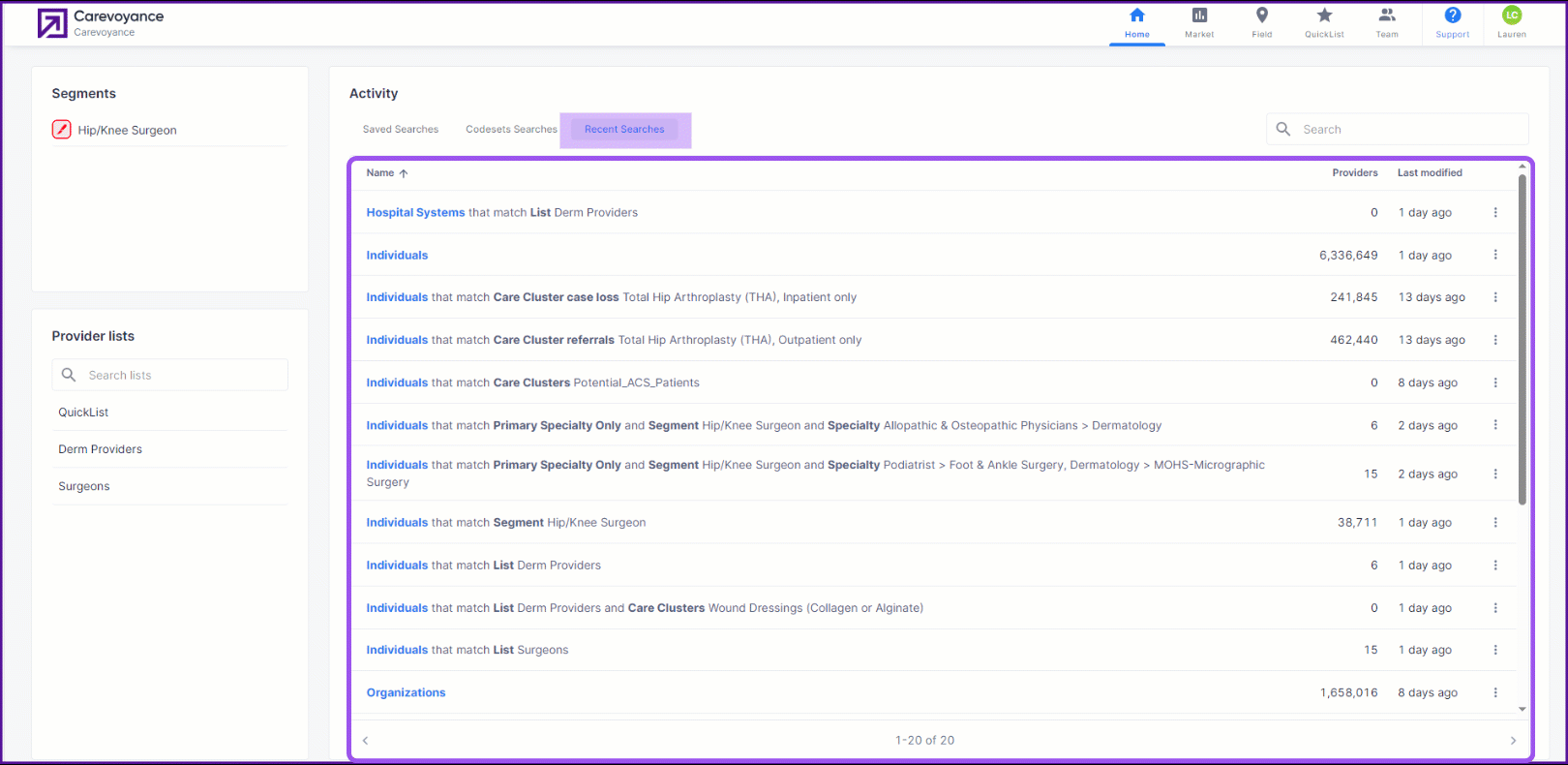Click the scrollbar down arrow
1568x765 pixels.
click(x=1522, y=709)
